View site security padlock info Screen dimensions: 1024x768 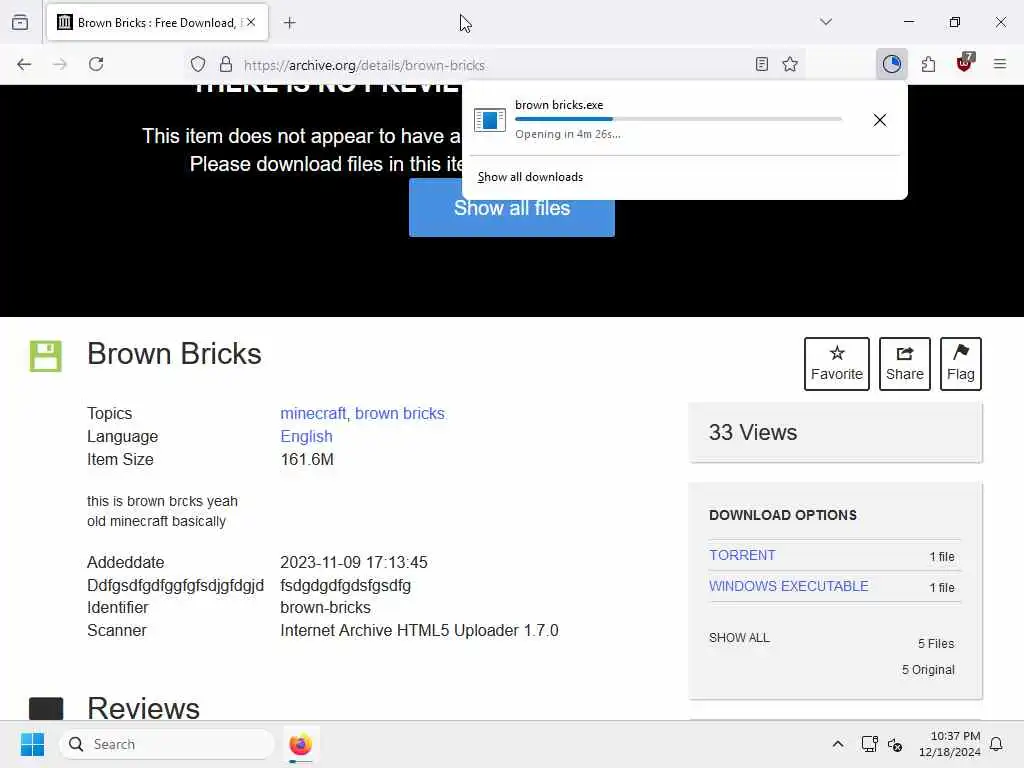226,64
